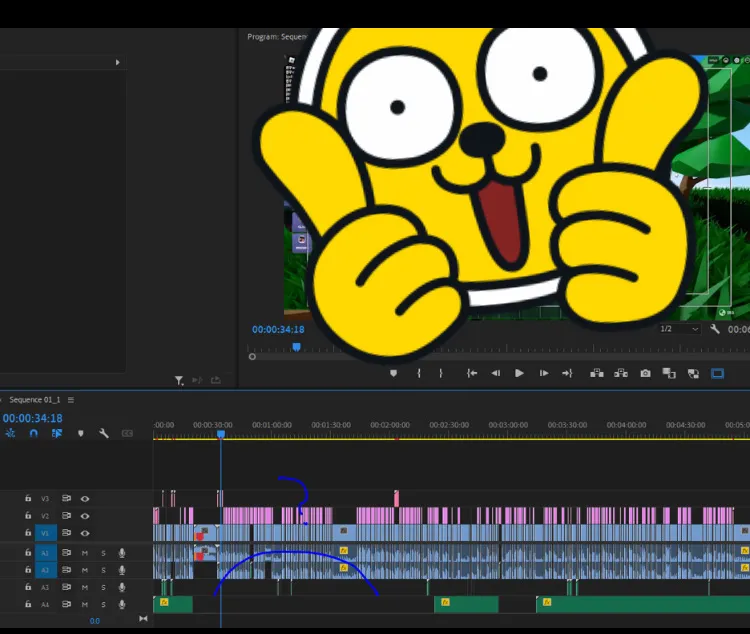This screenshot has width=750, height=634.
Task: Select the first green A4 audio clip
Action: point(173,604)
